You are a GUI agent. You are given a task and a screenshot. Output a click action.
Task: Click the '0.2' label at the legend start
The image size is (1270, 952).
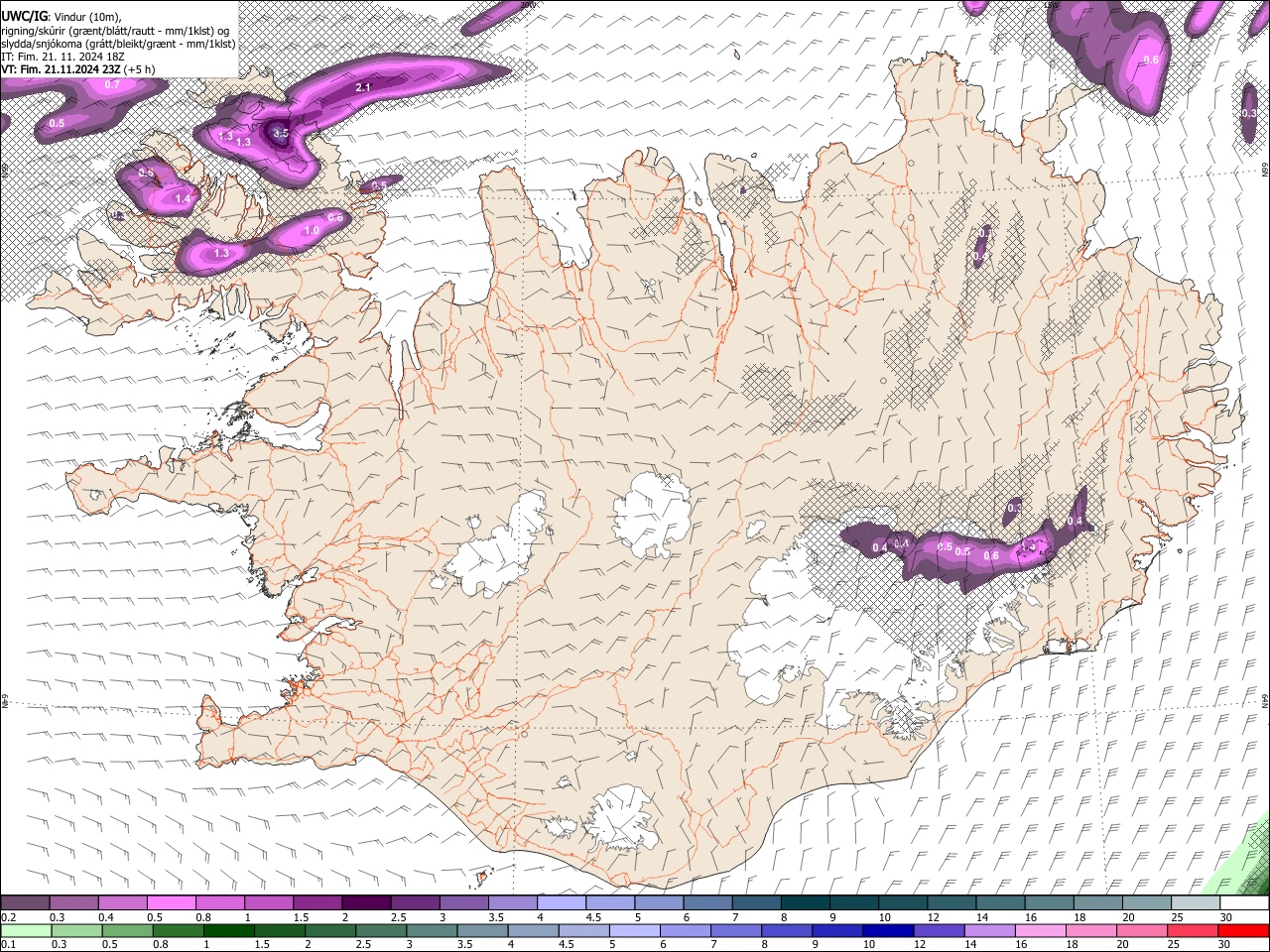click(x=9, y=917)
